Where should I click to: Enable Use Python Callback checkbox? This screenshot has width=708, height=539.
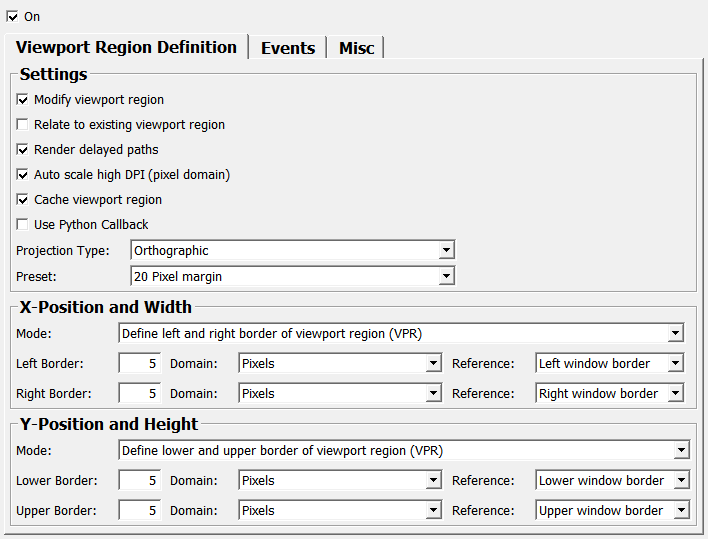tap(23, 225)
